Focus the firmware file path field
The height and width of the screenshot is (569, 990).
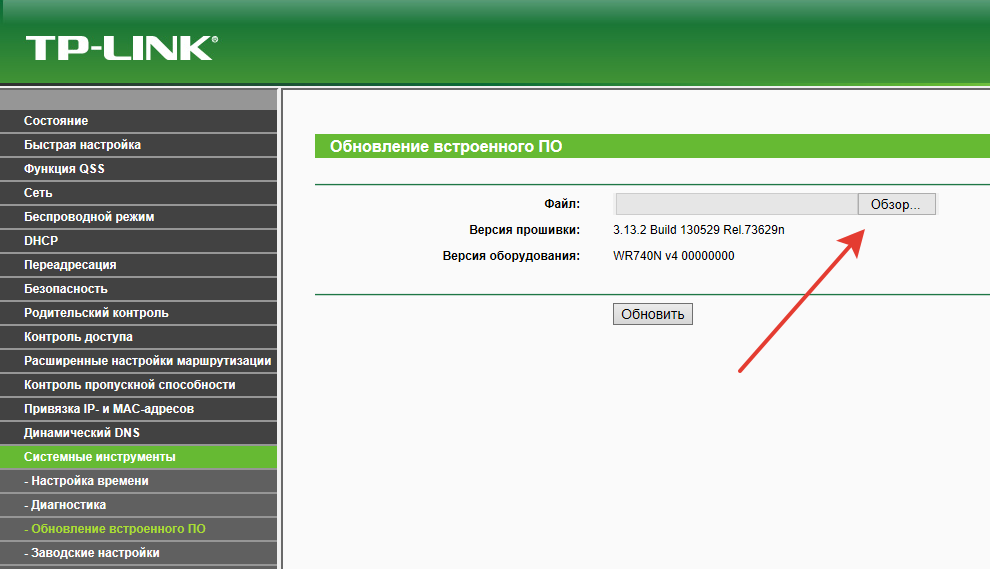(x=736, y=204)
